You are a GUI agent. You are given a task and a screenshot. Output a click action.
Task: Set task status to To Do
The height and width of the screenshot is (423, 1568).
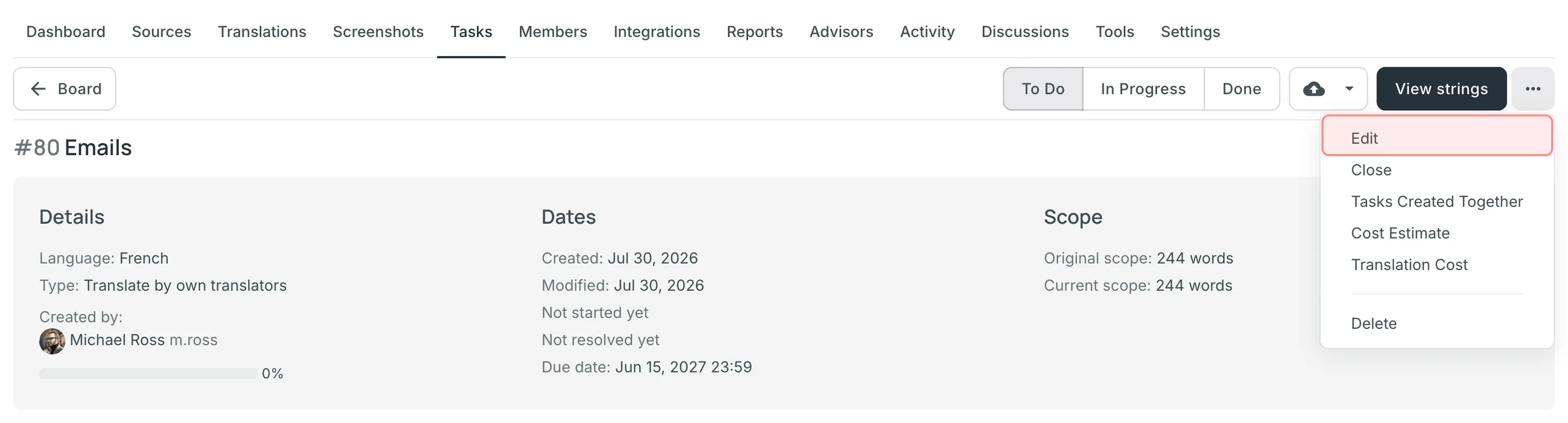click(1043, 89)
